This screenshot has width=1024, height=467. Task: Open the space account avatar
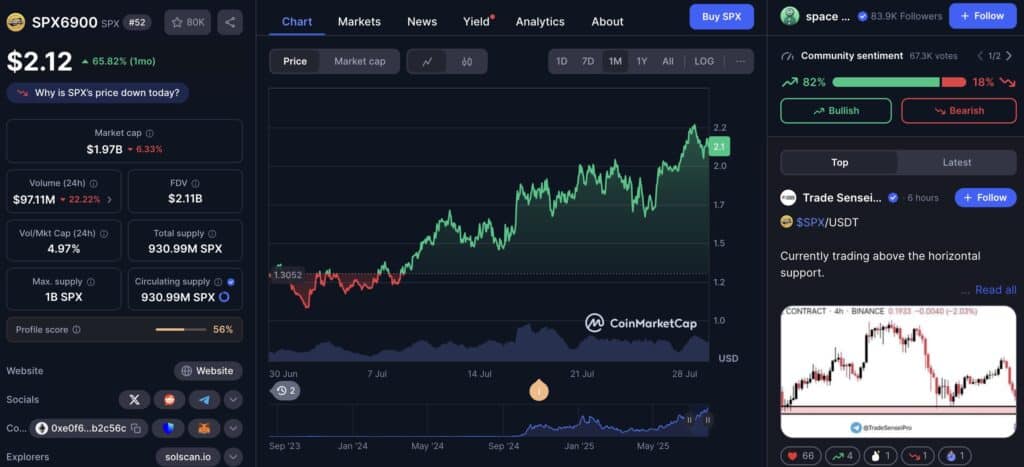pyautogui.click(x=790, y=16)
